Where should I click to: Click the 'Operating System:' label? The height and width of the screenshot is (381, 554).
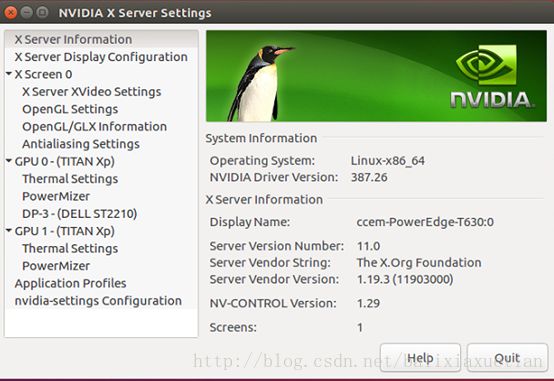pos(262,161)
